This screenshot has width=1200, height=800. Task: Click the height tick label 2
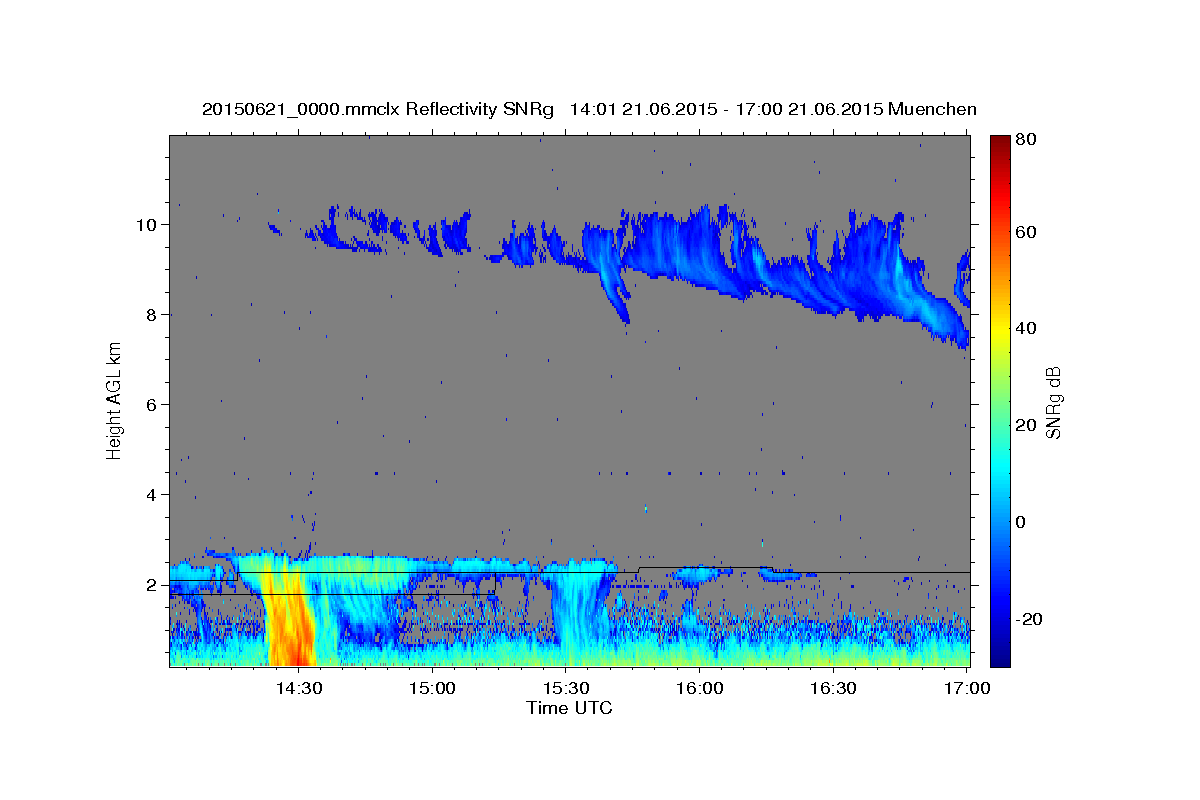point(154,584)
